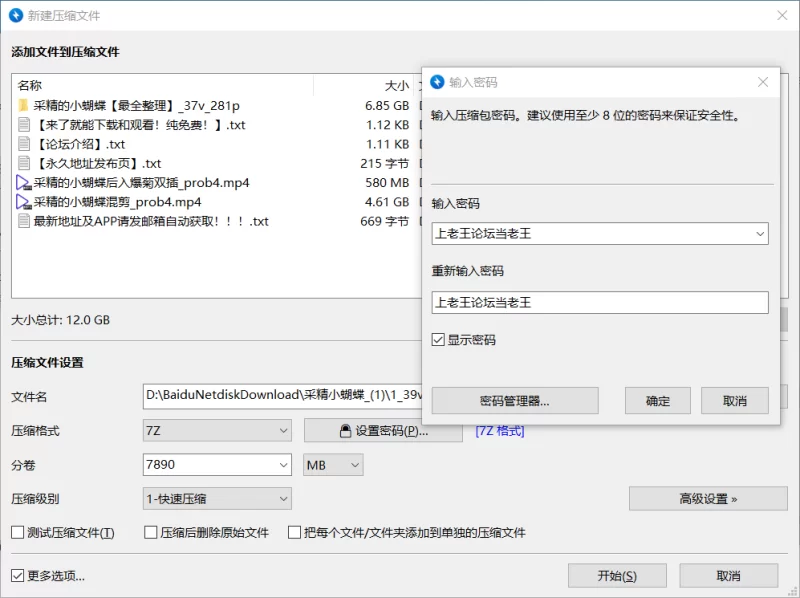Image resolution: width=800 pixels, height=598 pixels.
Task: Select the yellow folder icon in file list
Action: tap(23, 106)
